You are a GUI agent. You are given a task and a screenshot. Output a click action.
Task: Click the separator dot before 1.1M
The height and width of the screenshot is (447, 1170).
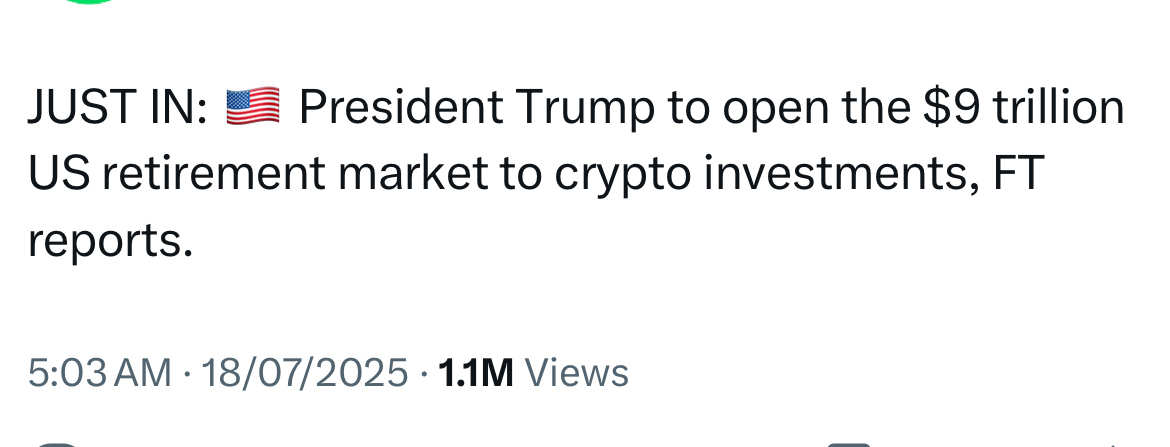click(x=424, y=373)
